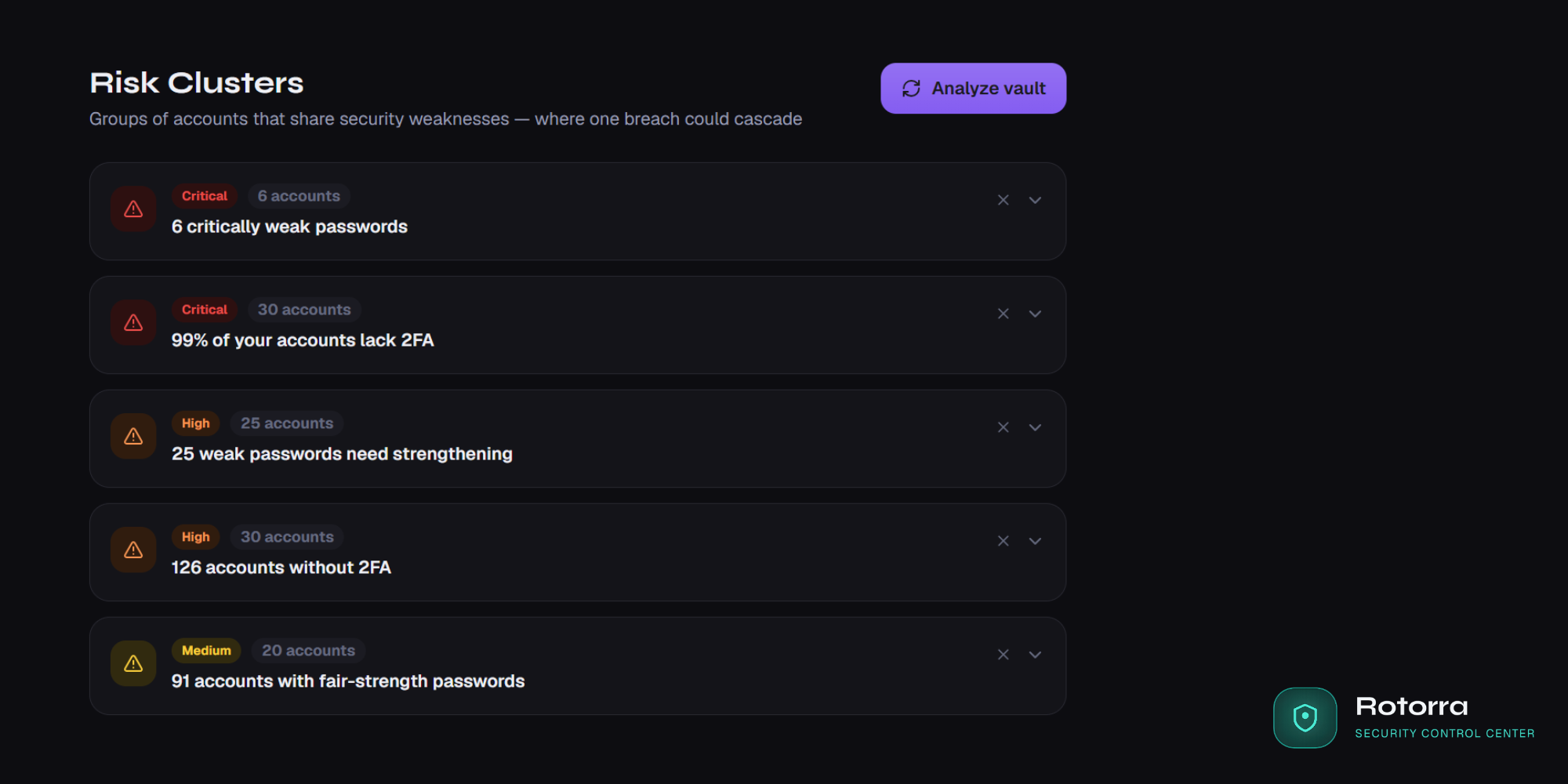Expand the 25 weak passwords need strengthening cluster
This screenshot has height=784, width=1568.
[1035, 427]
